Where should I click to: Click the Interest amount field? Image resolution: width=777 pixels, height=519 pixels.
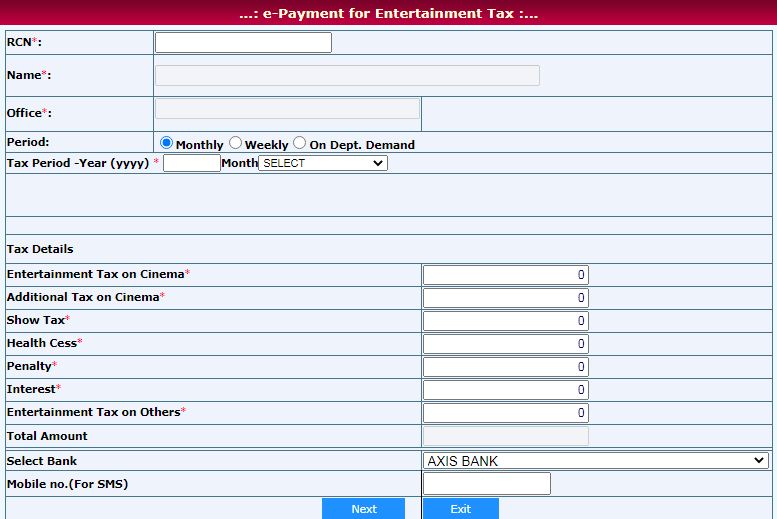click(506, 390)
